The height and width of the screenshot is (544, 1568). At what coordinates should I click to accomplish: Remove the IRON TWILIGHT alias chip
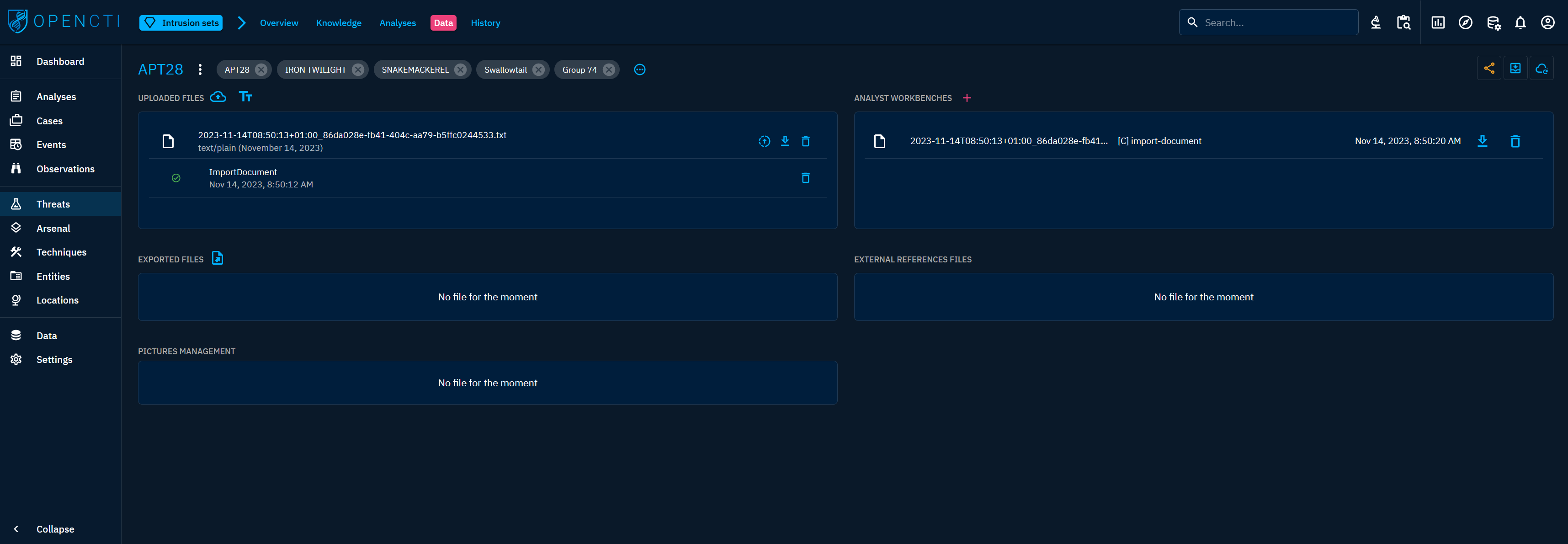pyautogui.click(x=358, y=69)
